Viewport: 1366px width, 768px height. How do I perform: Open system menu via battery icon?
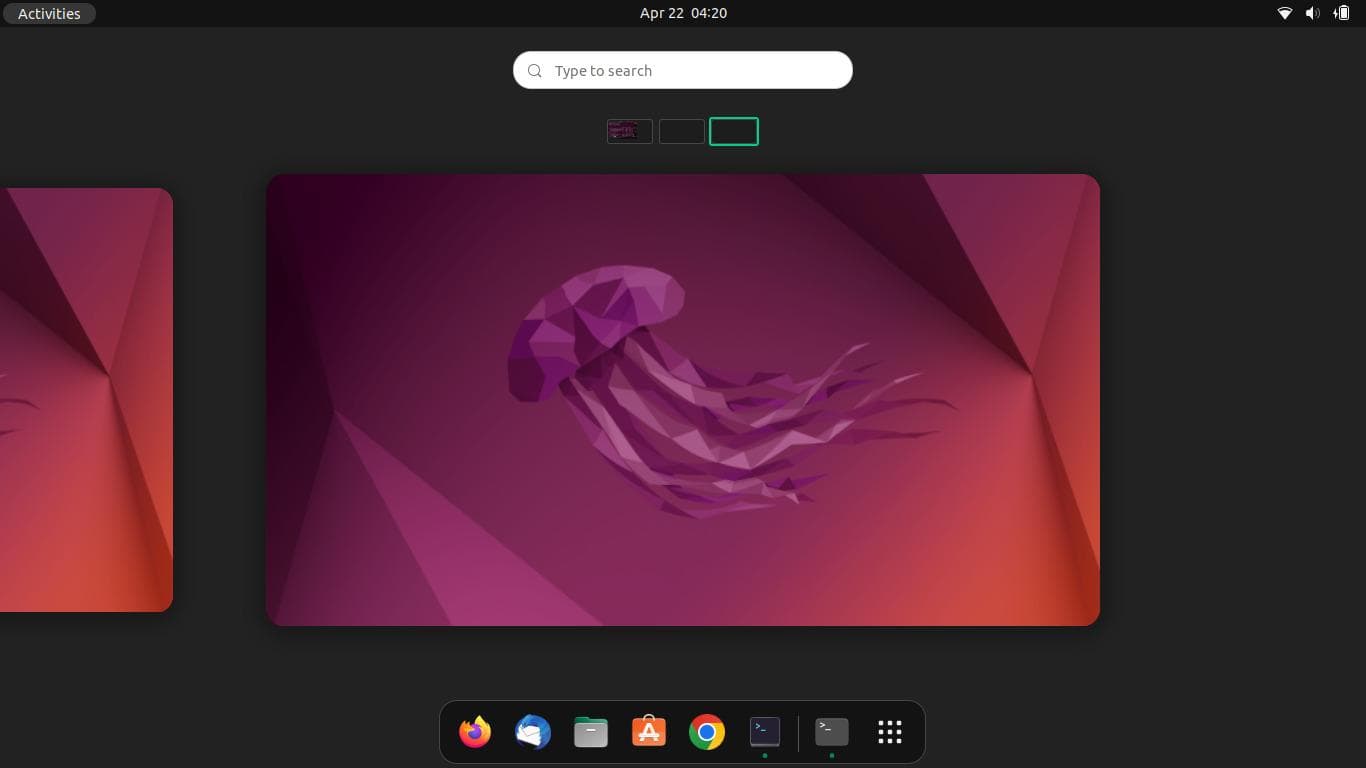[1341, 13]
